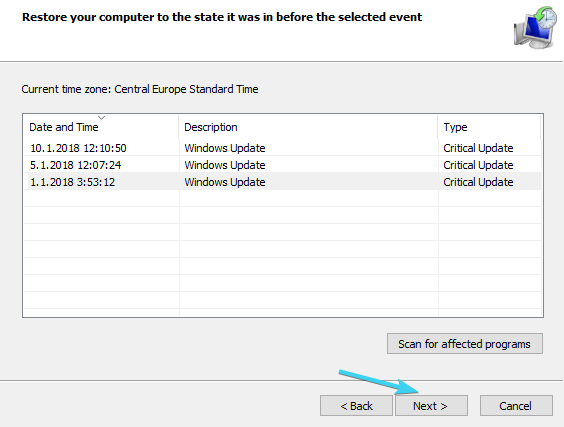Click the Current time zone label text
This screenshot has height=427, width=564.
point(140,89)
